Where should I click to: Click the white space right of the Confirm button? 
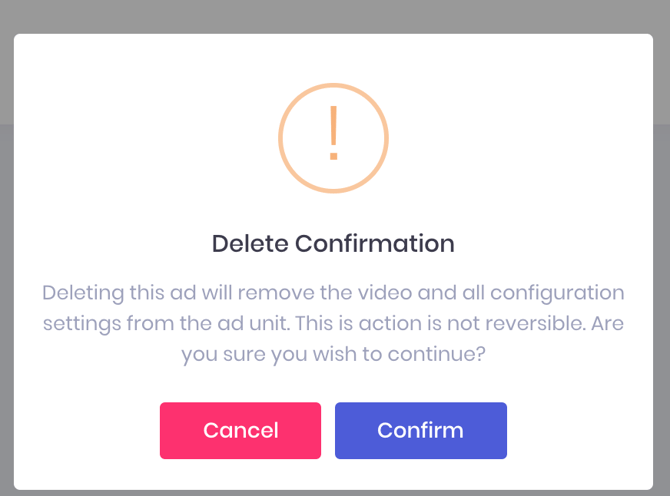580,431
